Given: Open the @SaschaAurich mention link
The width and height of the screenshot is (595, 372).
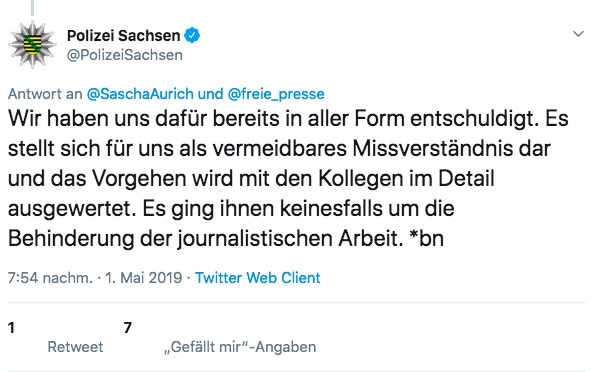Looking at the screenshot, I should 140,94.
